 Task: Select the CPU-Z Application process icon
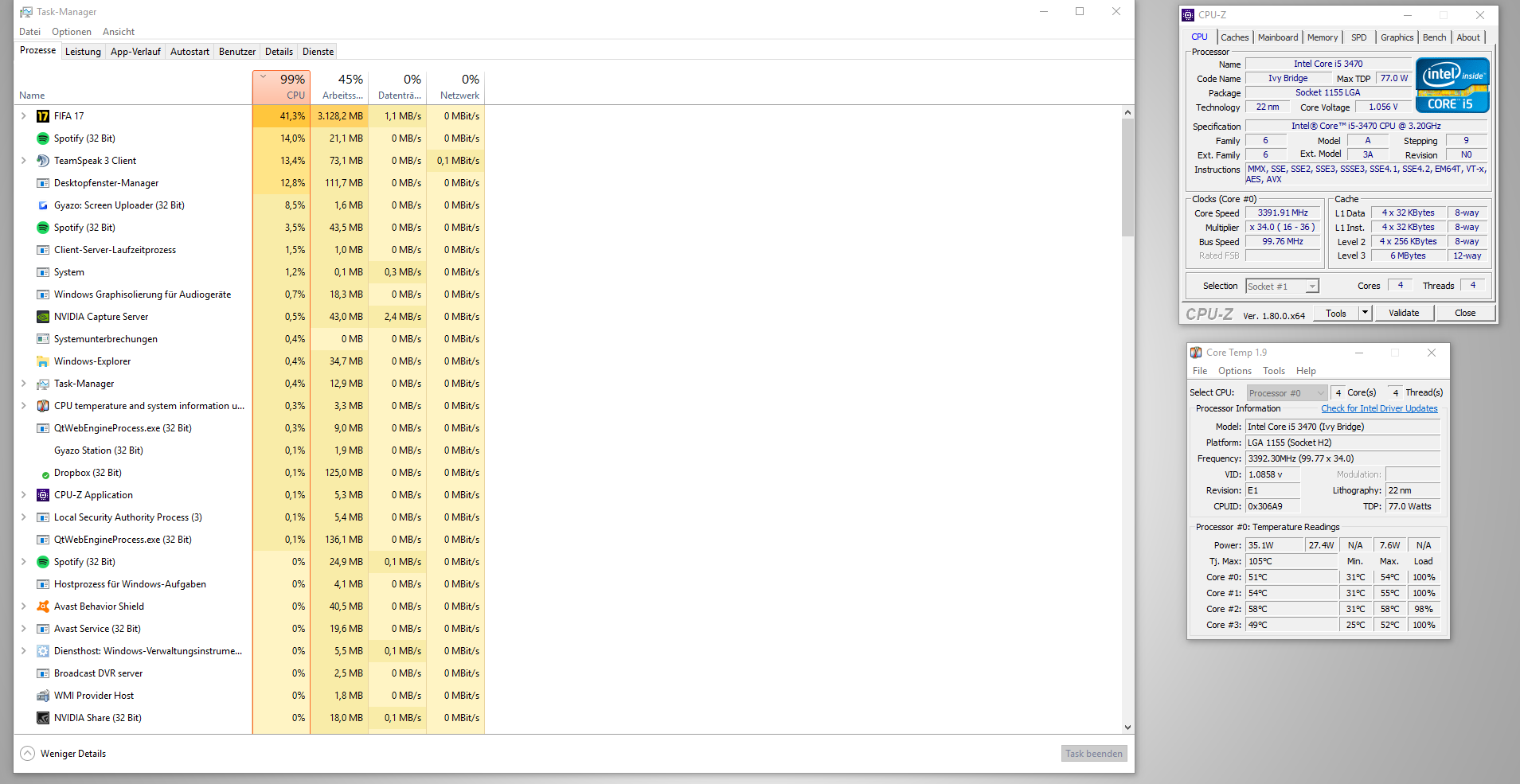pos(43,495)
